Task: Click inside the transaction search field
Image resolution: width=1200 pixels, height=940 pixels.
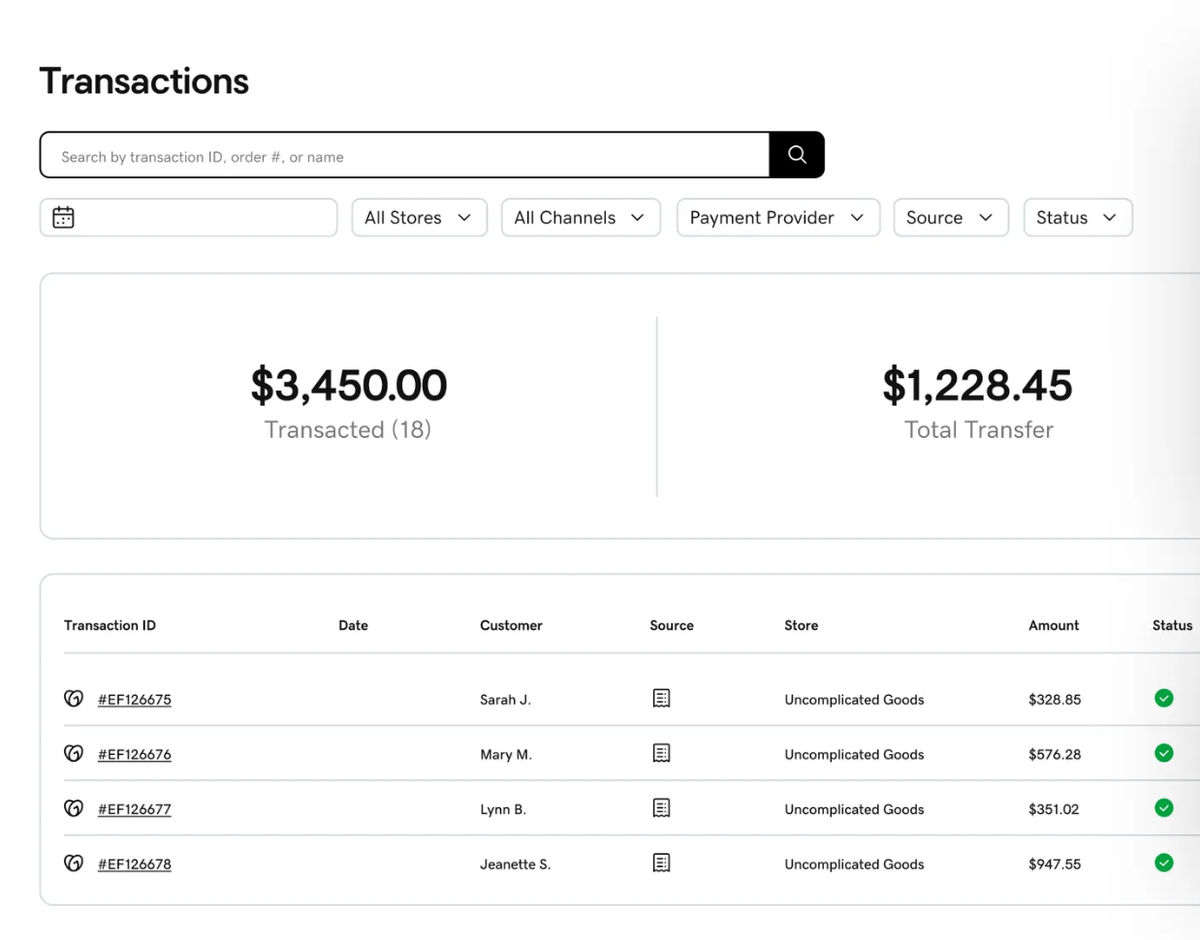Action: (x=400, y=154)
